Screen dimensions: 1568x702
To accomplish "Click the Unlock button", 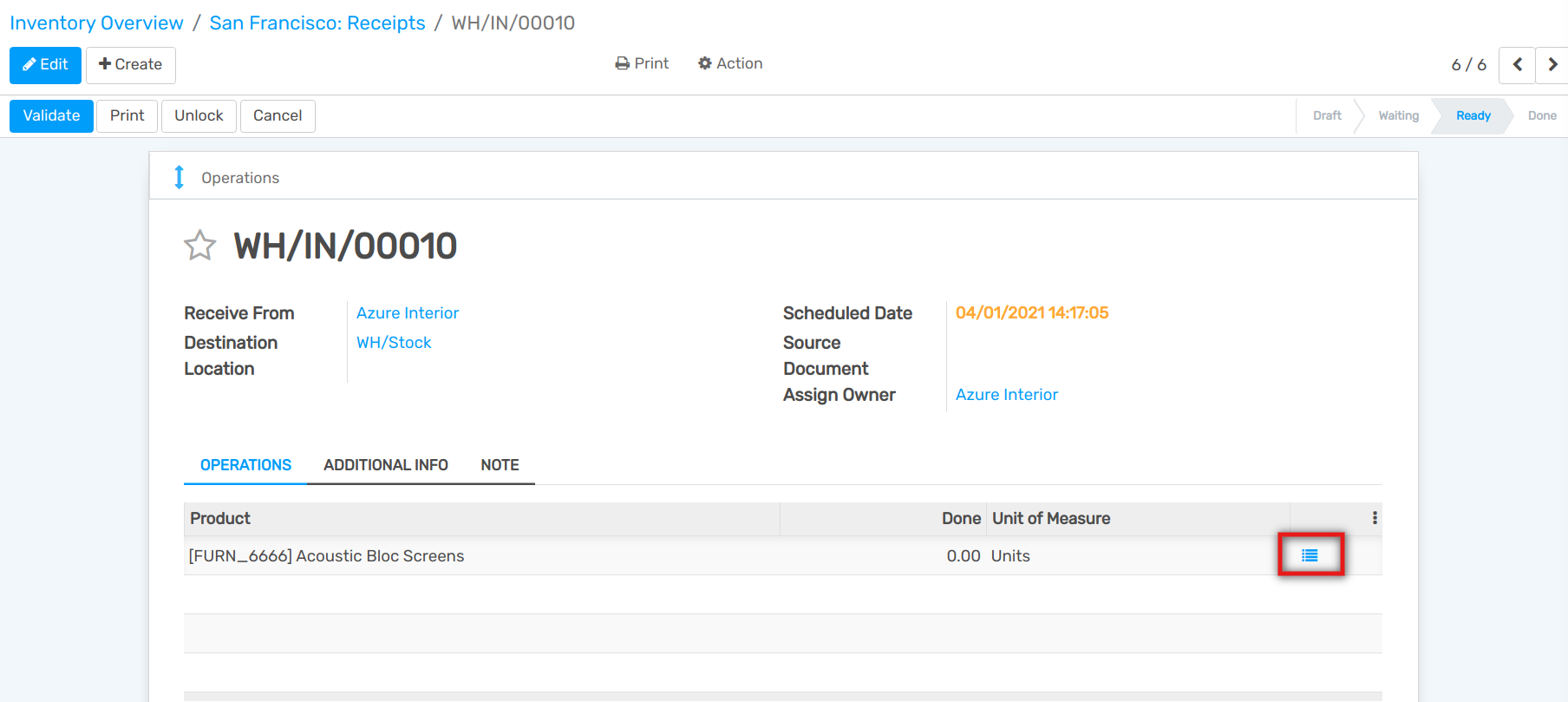I will click(199, 115).
